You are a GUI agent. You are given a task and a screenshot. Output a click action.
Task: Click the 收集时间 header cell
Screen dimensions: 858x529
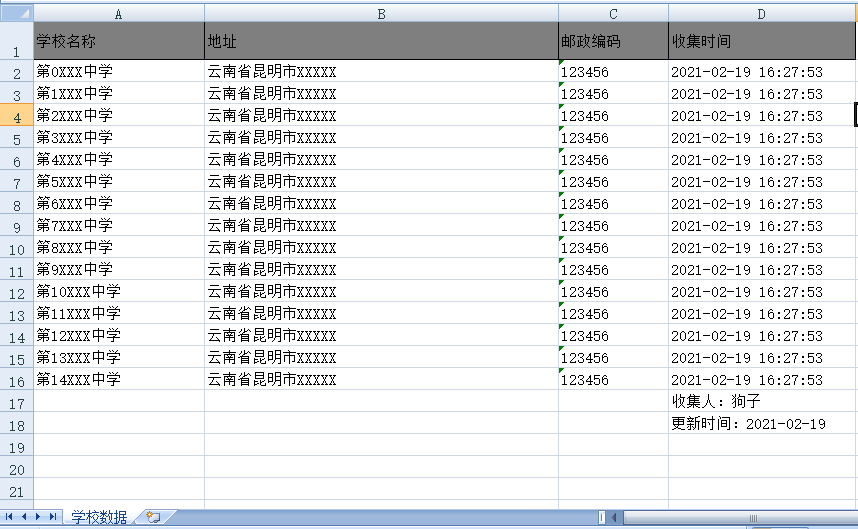click(762, 41)
